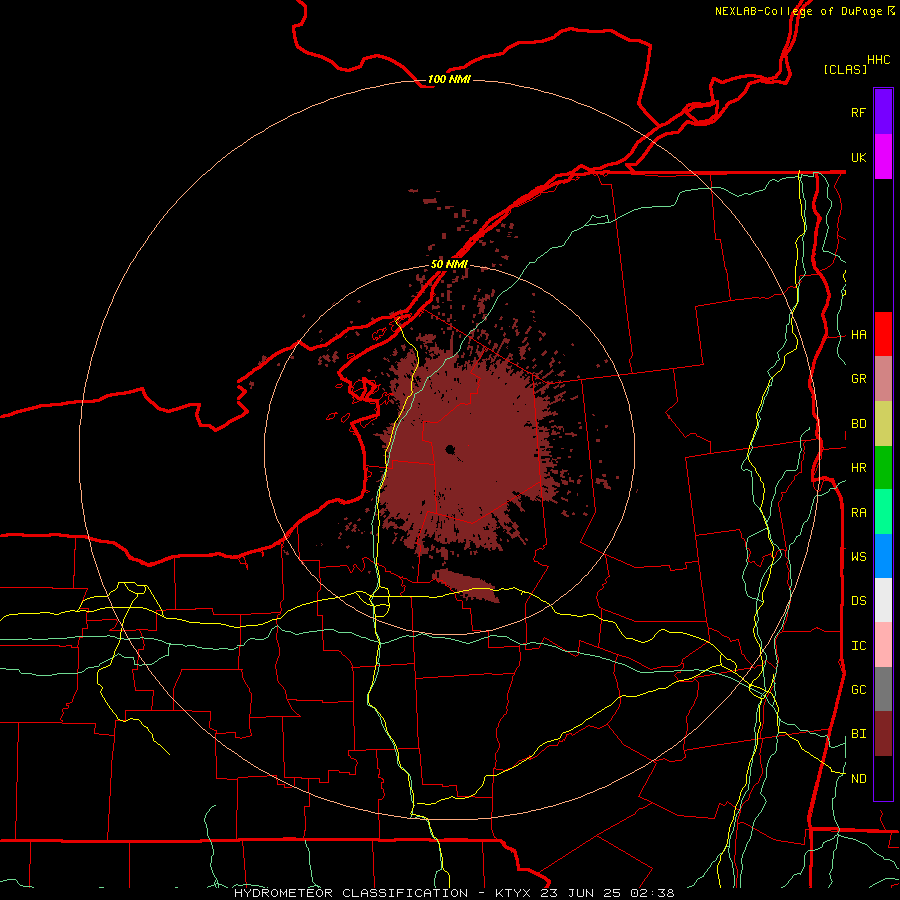Click the '50 NMI' range ring label
The height and width of the screenshot is (900, 900).
click(449, 264)
